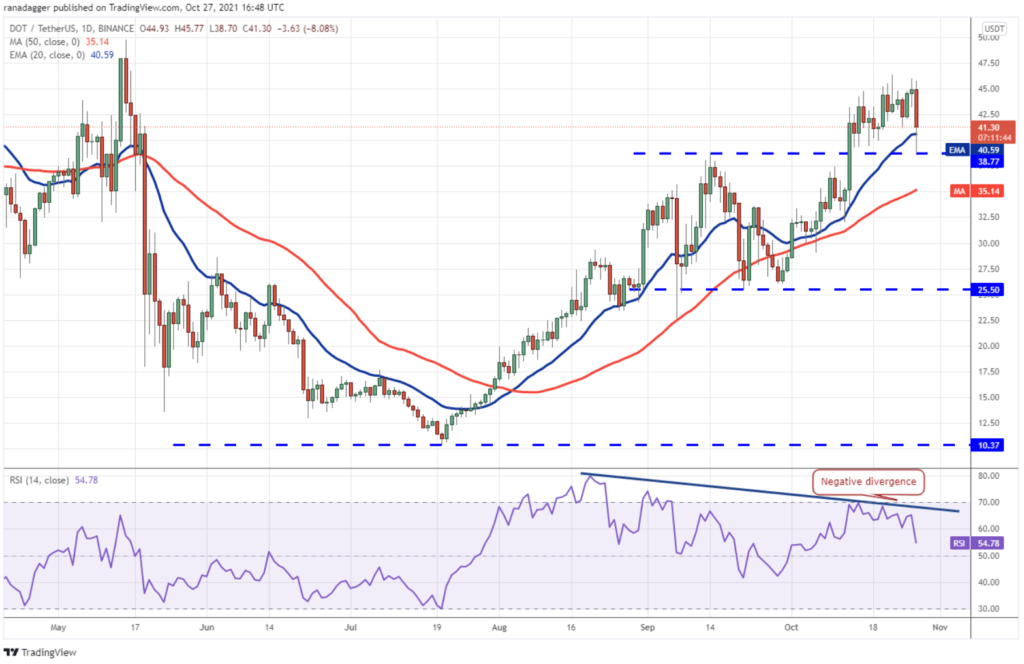Click the blue 38.77 level label
The height and width of the screenshot is (664, 1024).
click(x=988, y=159)
